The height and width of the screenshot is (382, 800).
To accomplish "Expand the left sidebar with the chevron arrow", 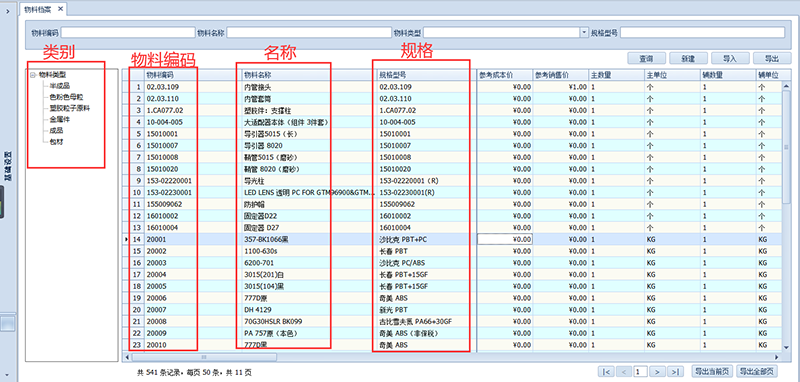I will click(8, 10).
